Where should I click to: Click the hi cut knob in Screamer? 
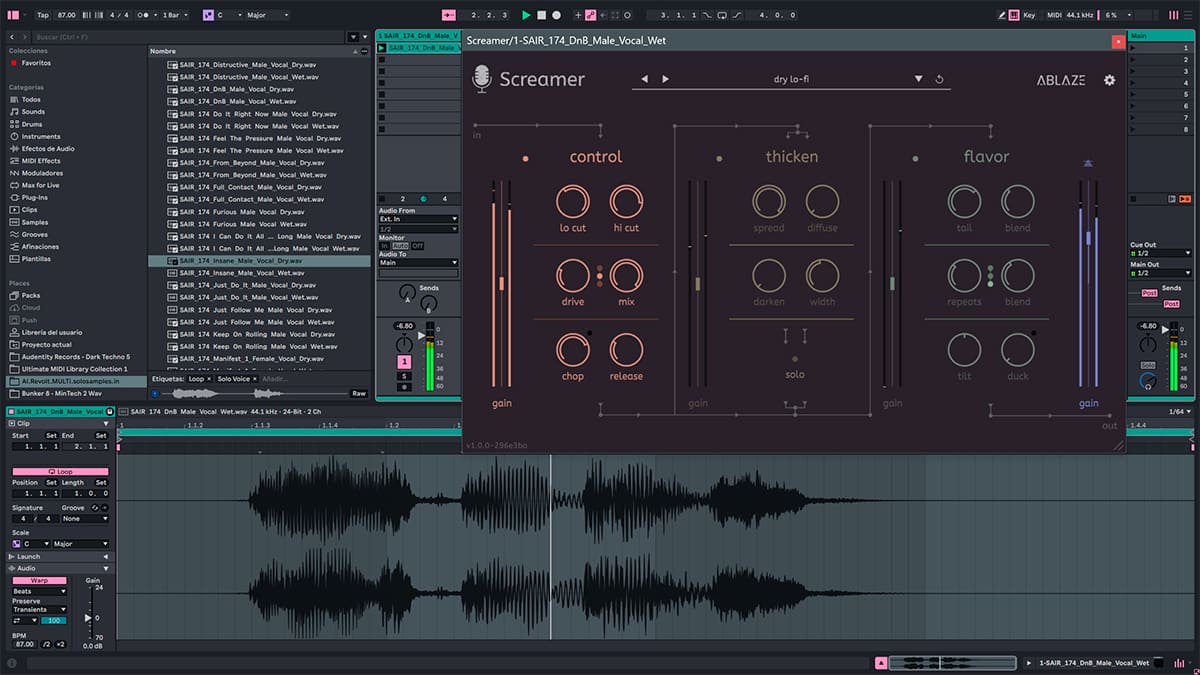click(x=626, y=202)
